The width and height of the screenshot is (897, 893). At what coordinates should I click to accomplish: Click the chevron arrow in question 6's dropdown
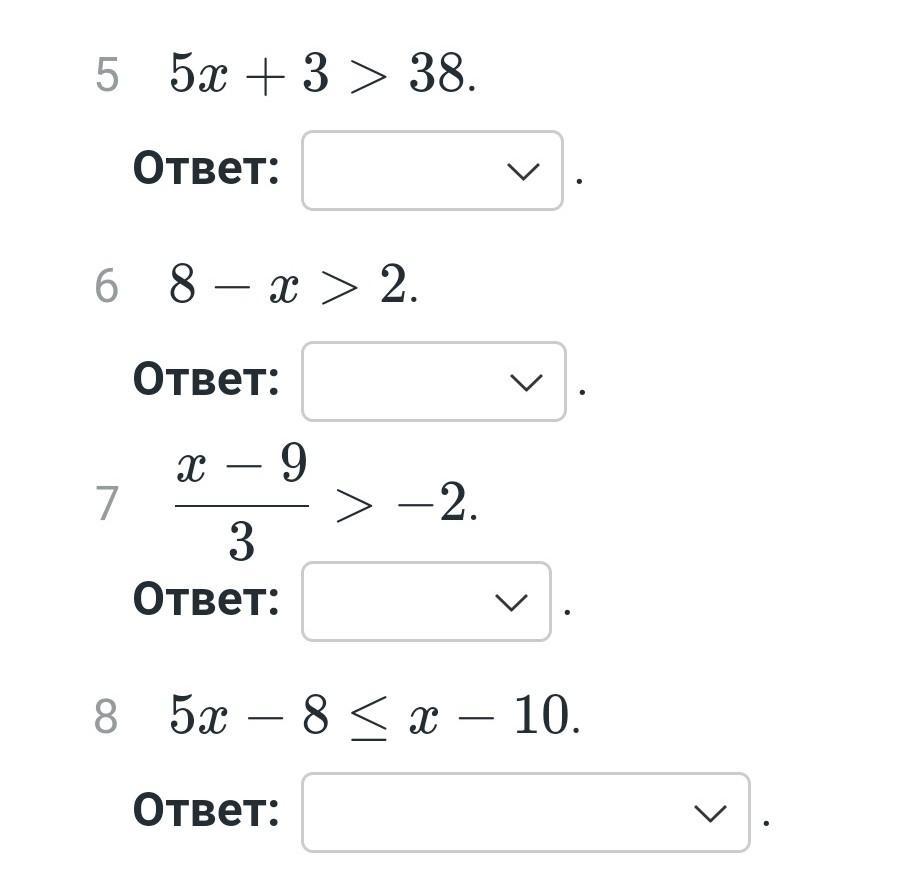[x=526, y=382]
